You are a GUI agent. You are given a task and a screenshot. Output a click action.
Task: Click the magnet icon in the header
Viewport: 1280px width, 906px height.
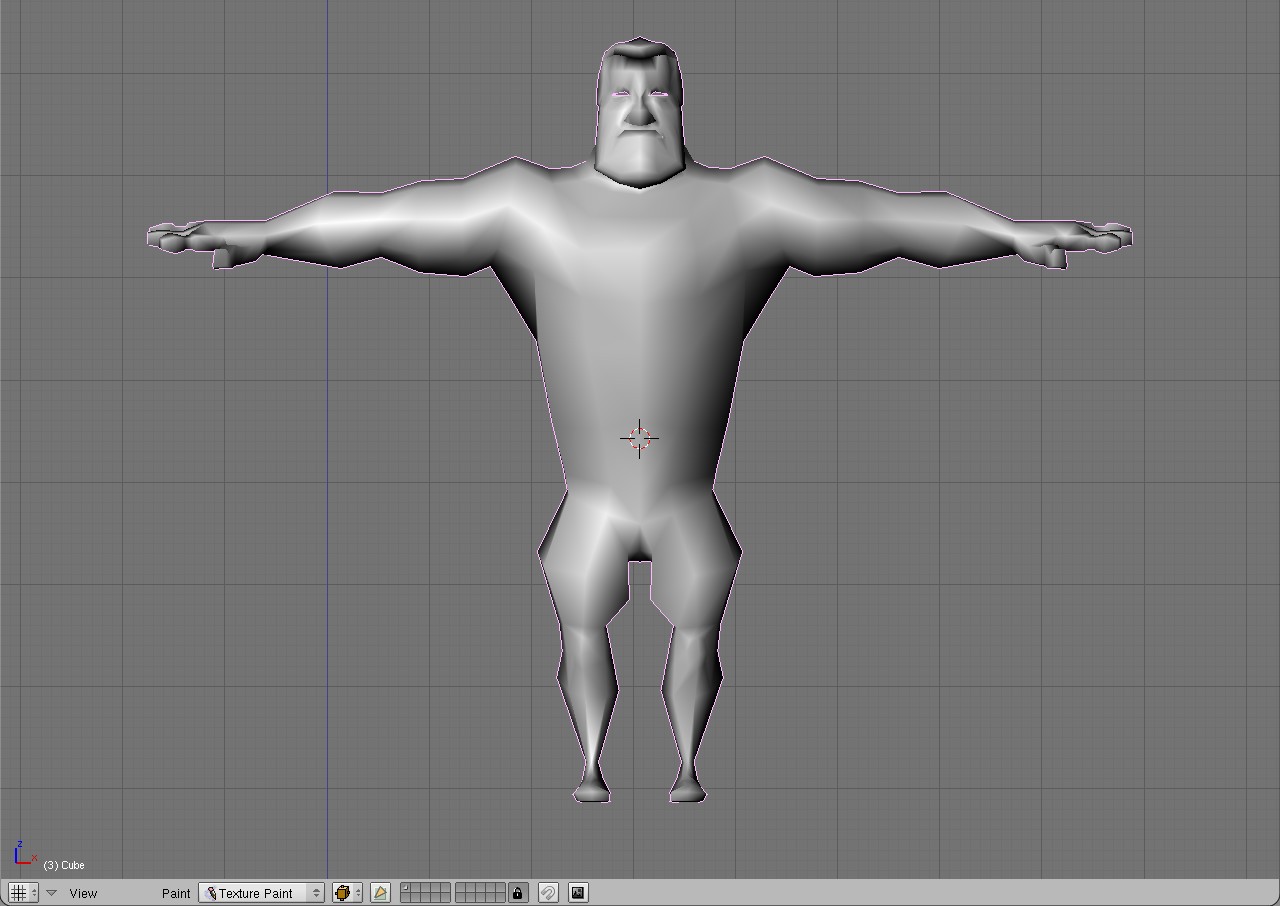pyautogui.click(x=548, y=893)
